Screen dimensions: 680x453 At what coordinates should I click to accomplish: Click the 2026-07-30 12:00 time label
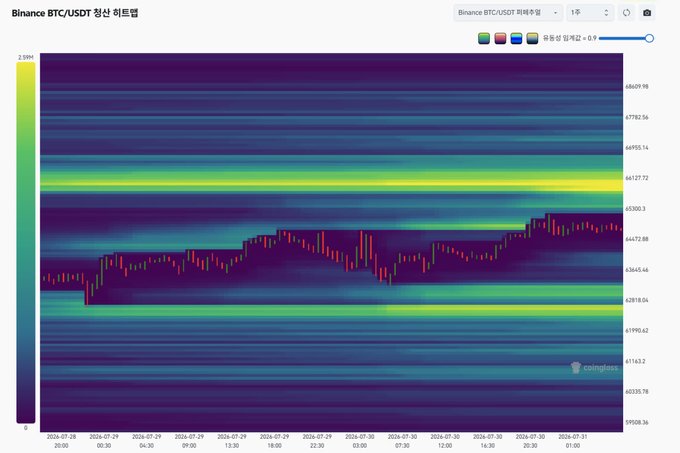point(445,441)
